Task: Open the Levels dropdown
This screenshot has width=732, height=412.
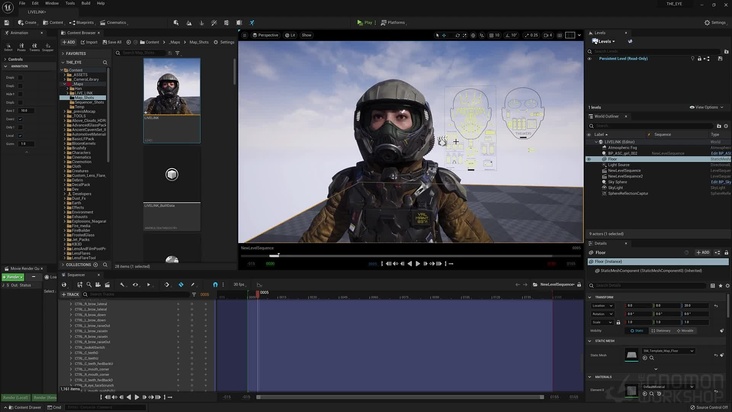Action: (x=604, y=42)
